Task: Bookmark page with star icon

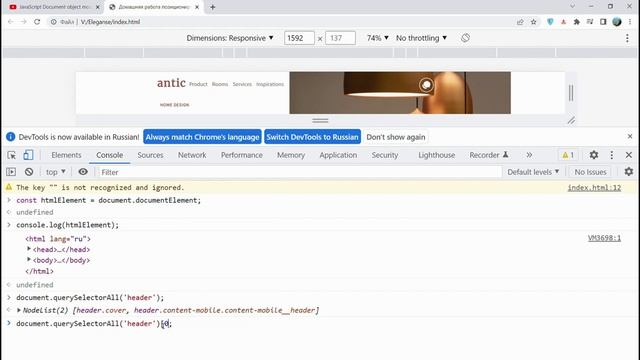Action: (x=533, y=22)
